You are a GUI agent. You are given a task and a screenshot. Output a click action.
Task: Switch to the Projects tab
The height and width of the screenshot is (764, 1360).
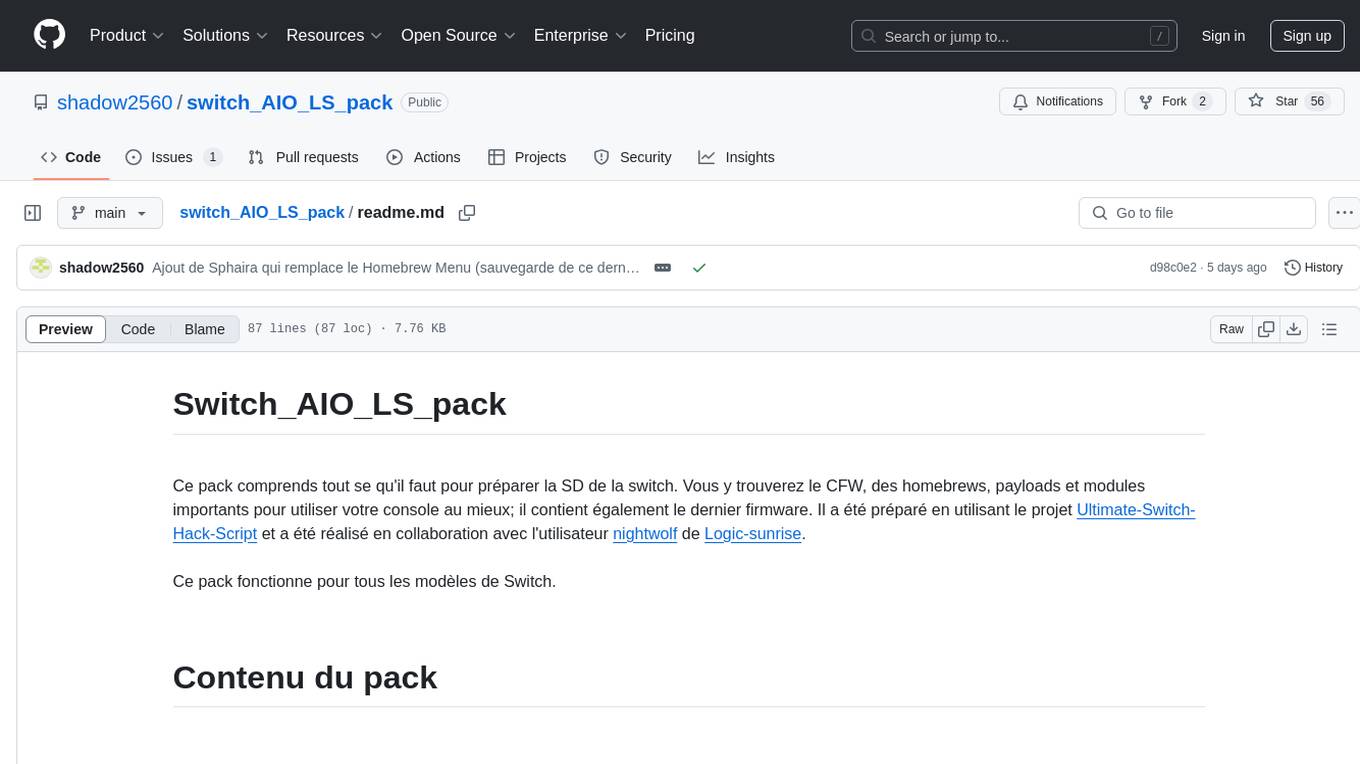click(x=527, y=157)
